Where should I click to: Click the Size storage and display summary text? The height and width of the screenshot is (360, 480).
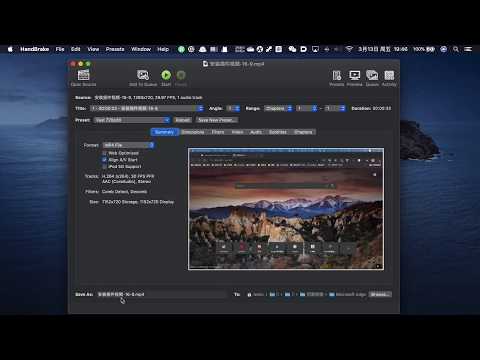(x=138, y=202)
